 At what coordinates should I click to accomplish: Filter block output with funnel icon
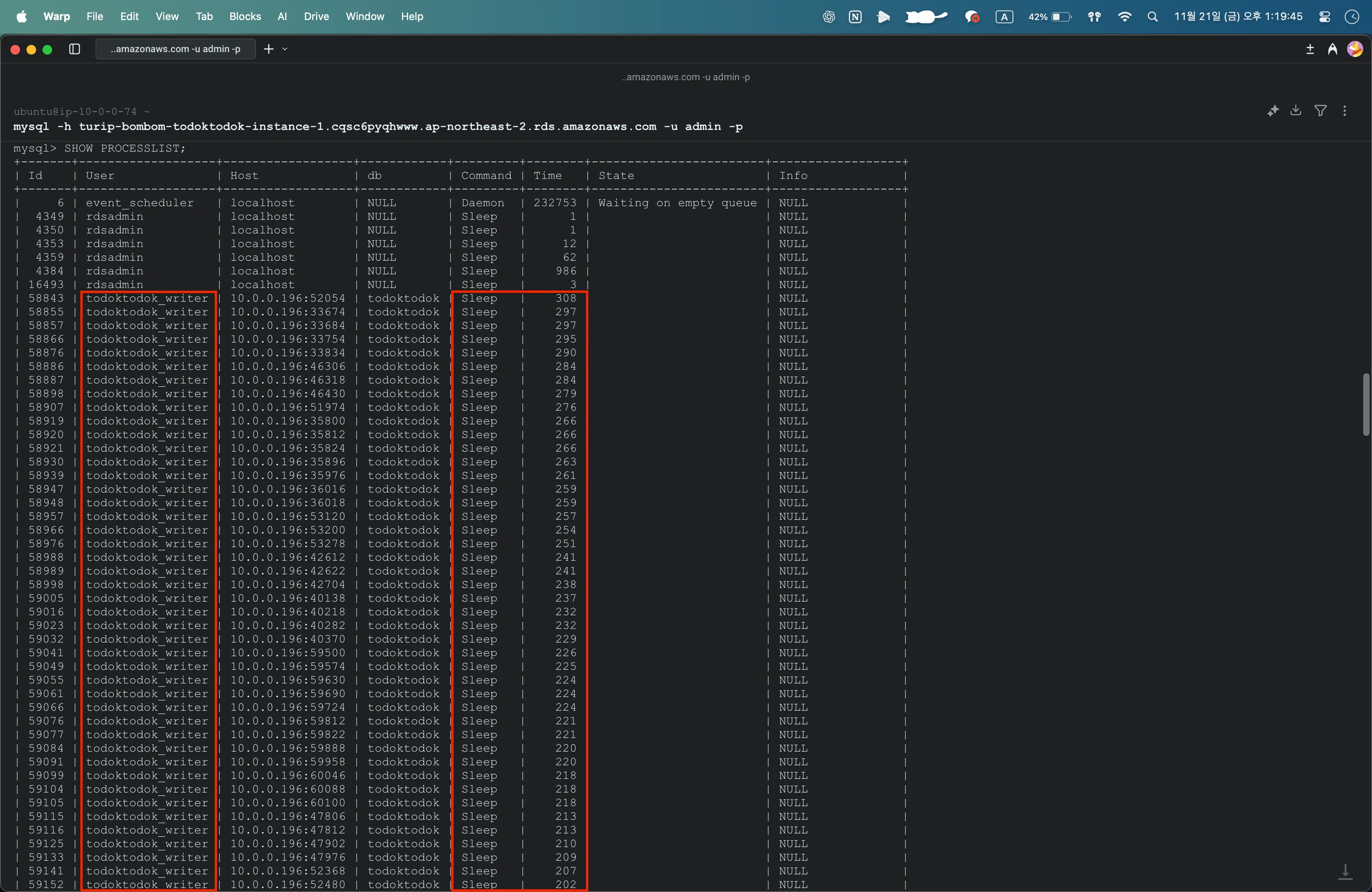(x=1320, y=111)
